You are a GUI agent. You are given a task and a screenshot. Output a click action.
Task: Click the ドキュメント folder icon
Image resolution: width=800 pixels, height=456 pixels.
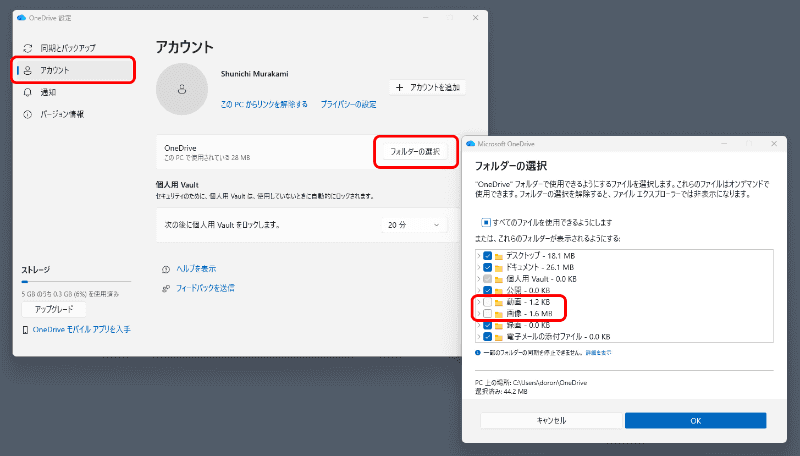[499, 268]
